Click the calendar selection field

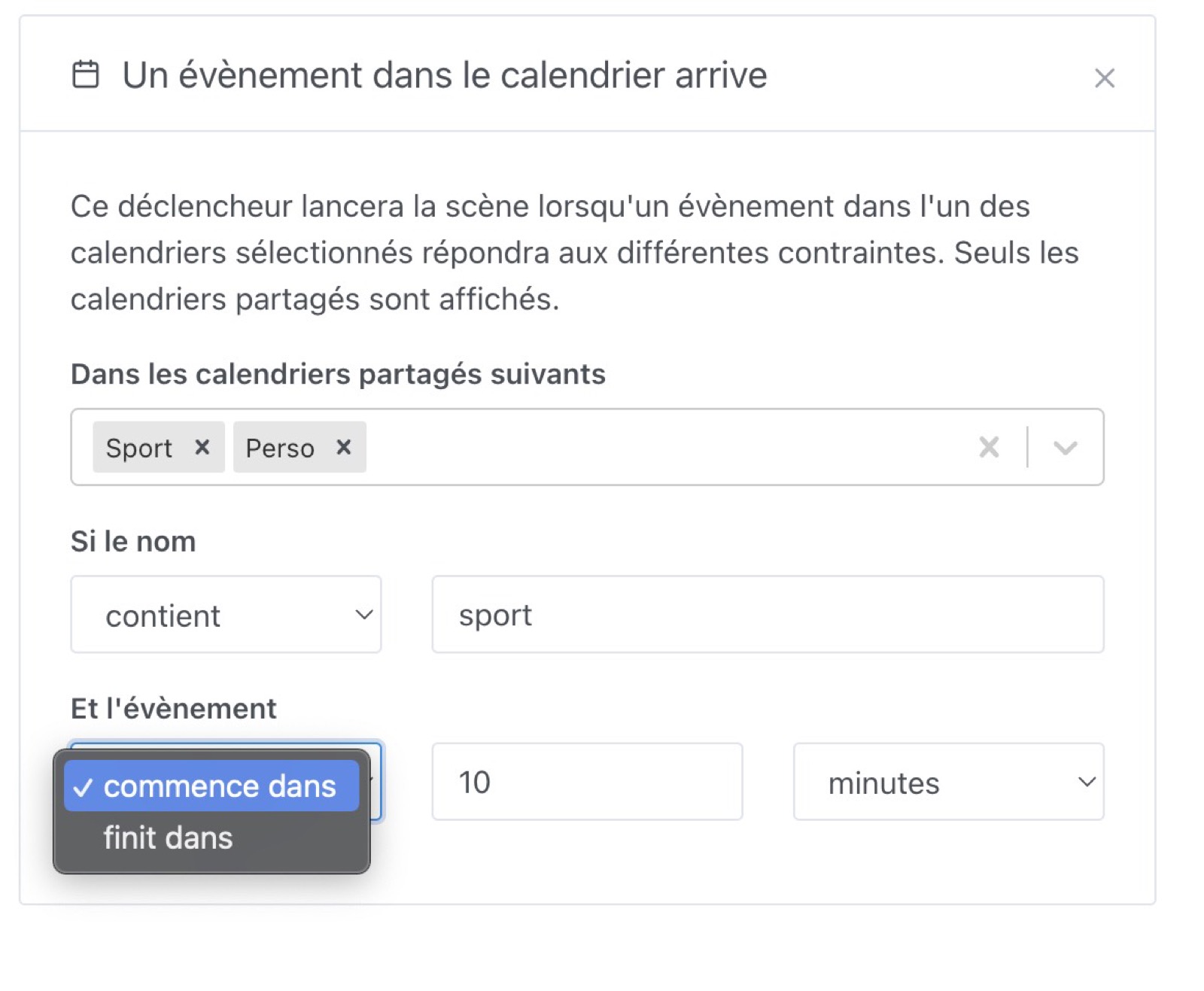(602, 448)
